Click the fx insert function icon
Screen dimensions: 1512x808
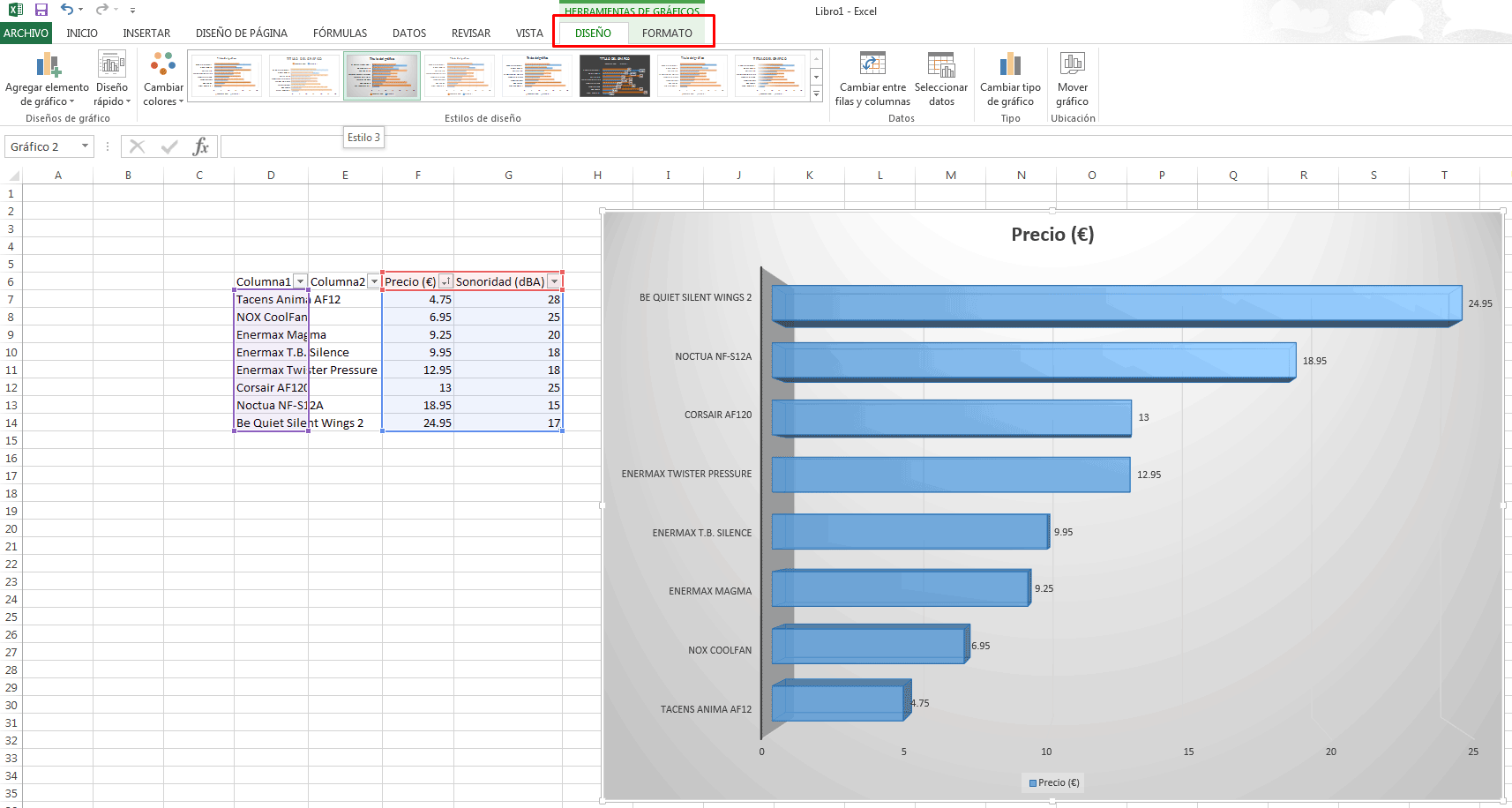click(x=201, y=146)
